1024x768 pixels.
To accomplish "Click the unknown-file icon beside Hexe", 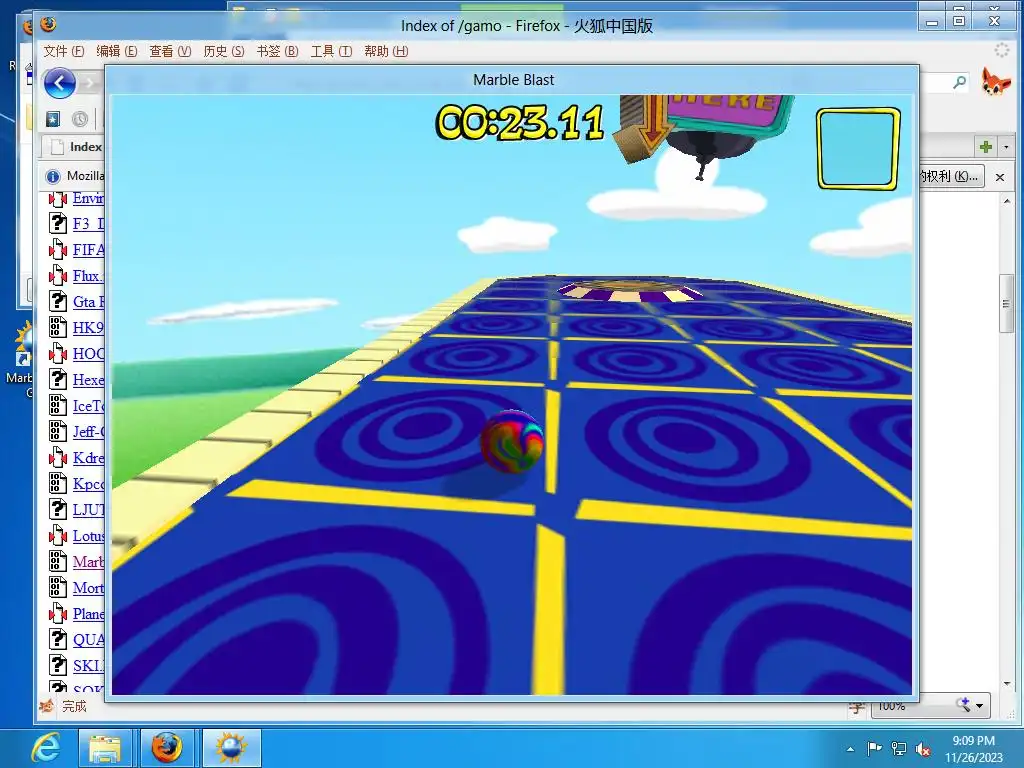I will pos(57,379).
